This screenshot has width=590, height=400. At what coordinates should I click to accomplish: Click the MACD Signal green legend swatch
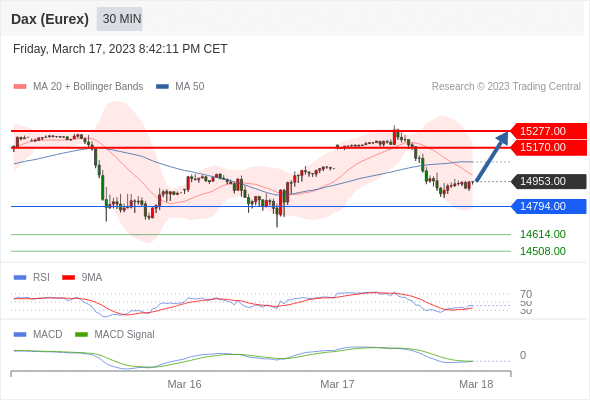click(81, 335)
